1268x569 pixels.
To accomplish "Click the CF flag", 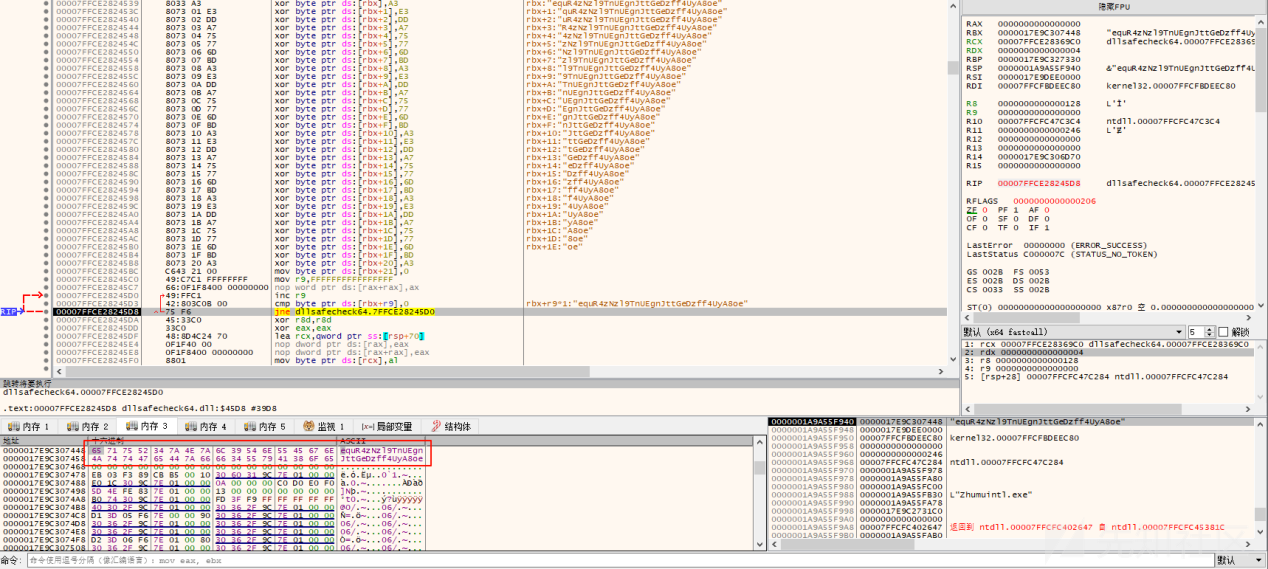I will pos(976,228).
